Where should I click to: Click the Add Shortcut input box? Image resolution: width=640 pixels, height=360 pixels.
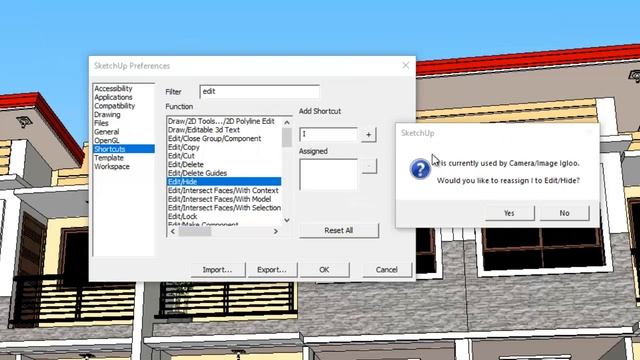(x=329, y=134)
